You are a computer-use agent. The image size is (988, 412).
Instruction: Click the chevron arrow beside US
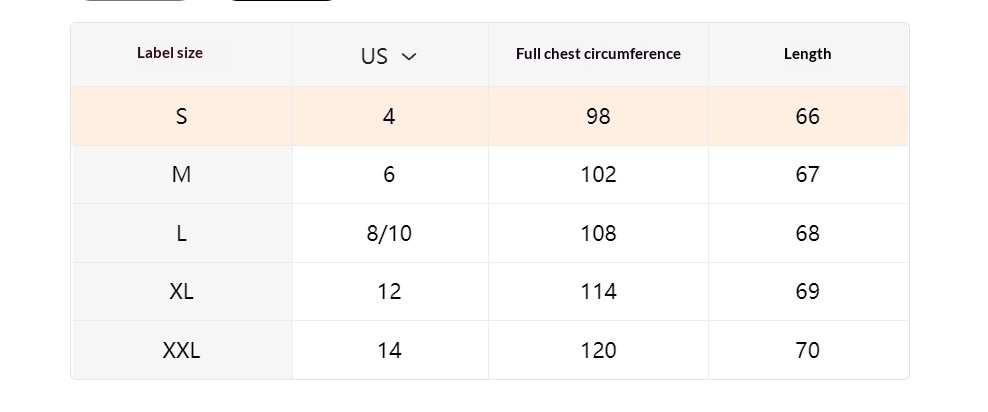[409, 57]
